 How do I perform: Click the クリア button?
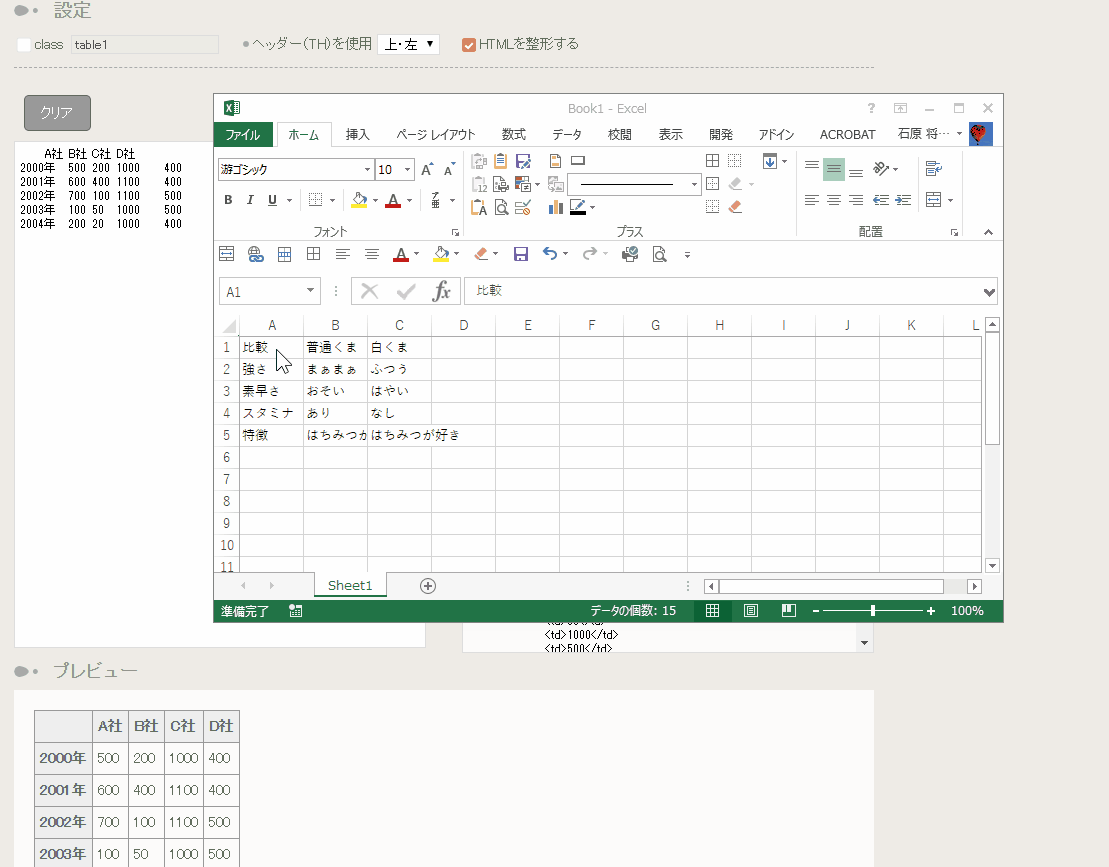point(57,112)
